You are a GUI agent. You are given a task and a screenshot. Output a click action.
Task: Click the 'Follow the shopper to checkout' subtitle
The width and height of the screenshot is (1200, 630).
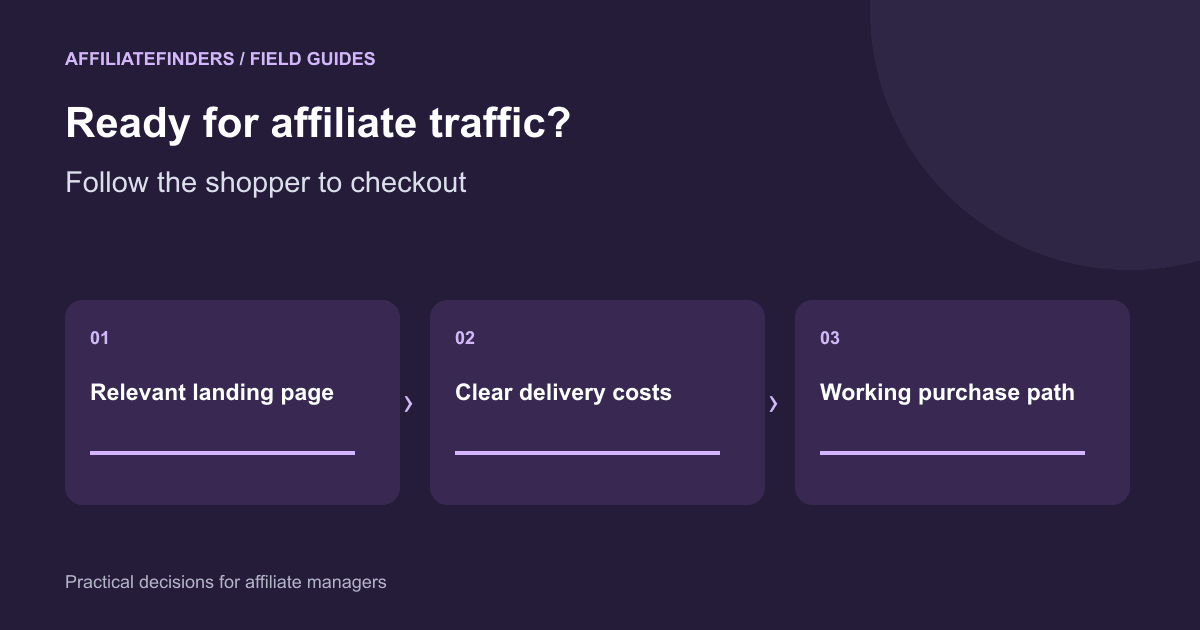(266, 183)
